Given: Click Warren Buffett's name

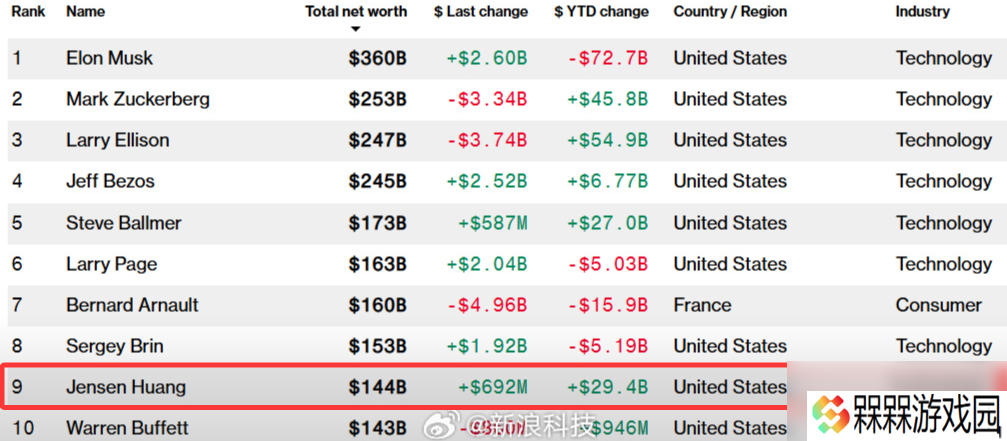Looking at the screenshot, I should (x=128, y=428).
